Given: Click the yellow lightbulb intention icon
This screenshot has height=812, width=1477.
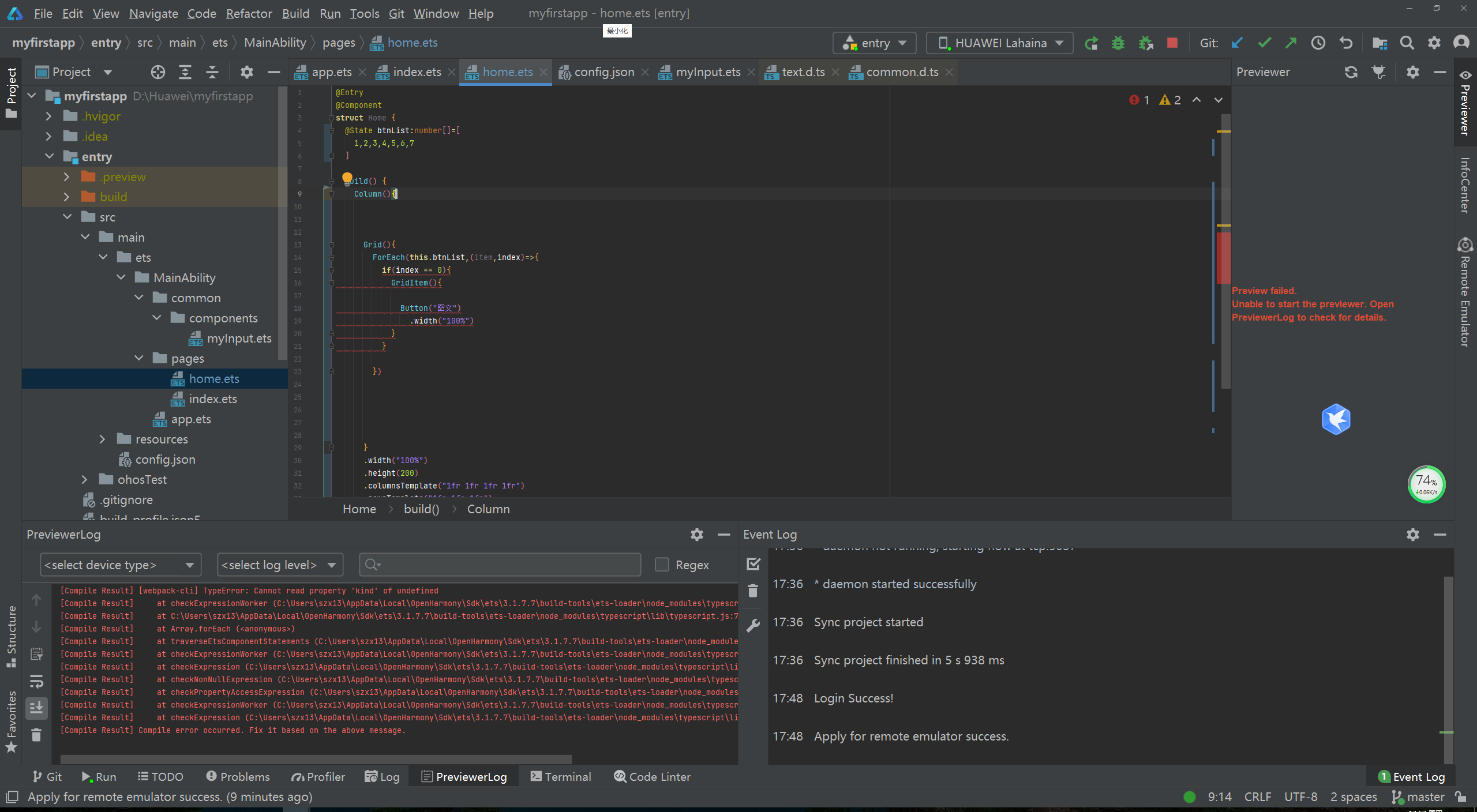Looking at the screenshot, I should tap(347, 178).
